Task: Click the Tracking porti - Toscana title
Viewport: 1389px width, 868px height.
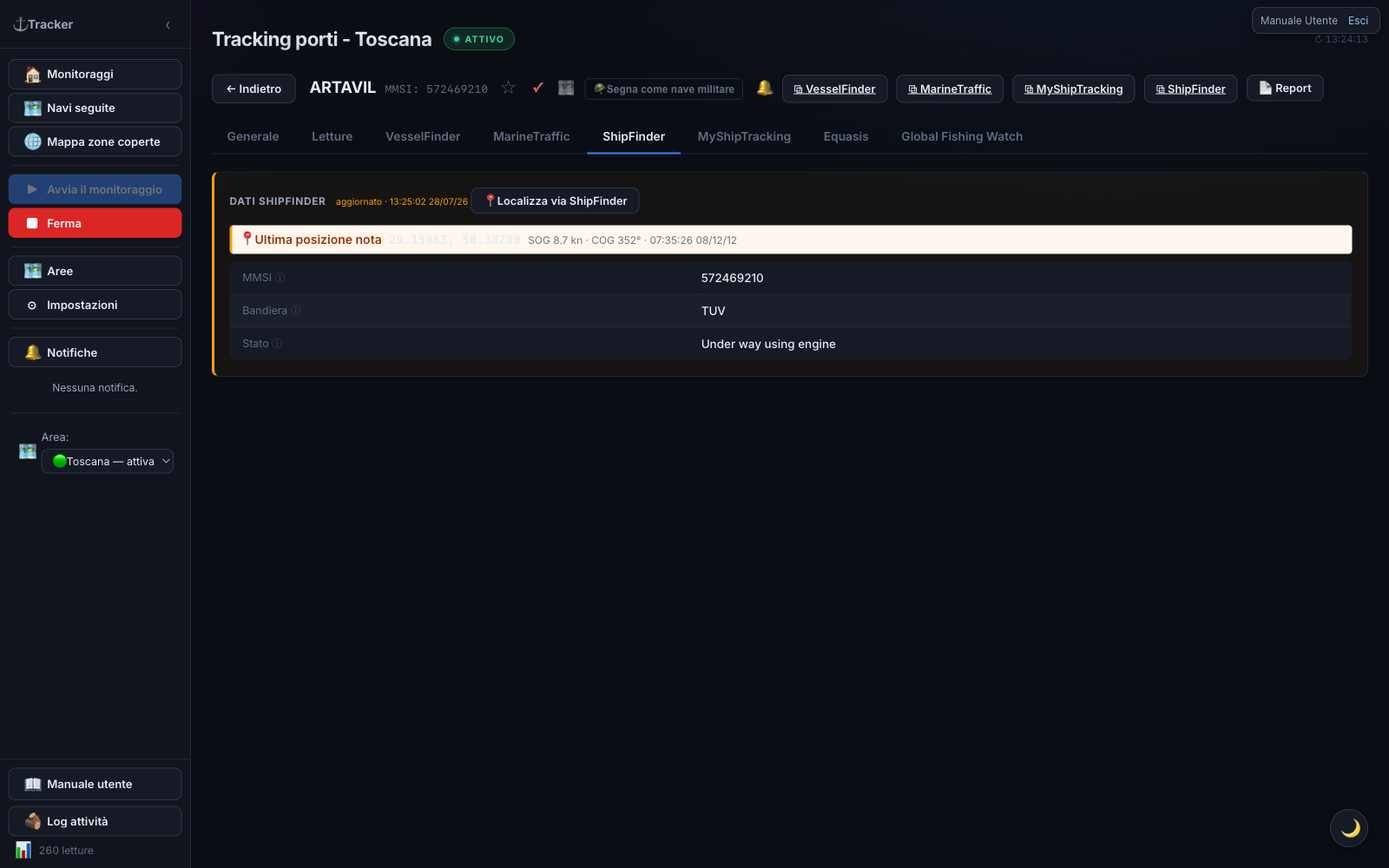Action: [322, 39]
